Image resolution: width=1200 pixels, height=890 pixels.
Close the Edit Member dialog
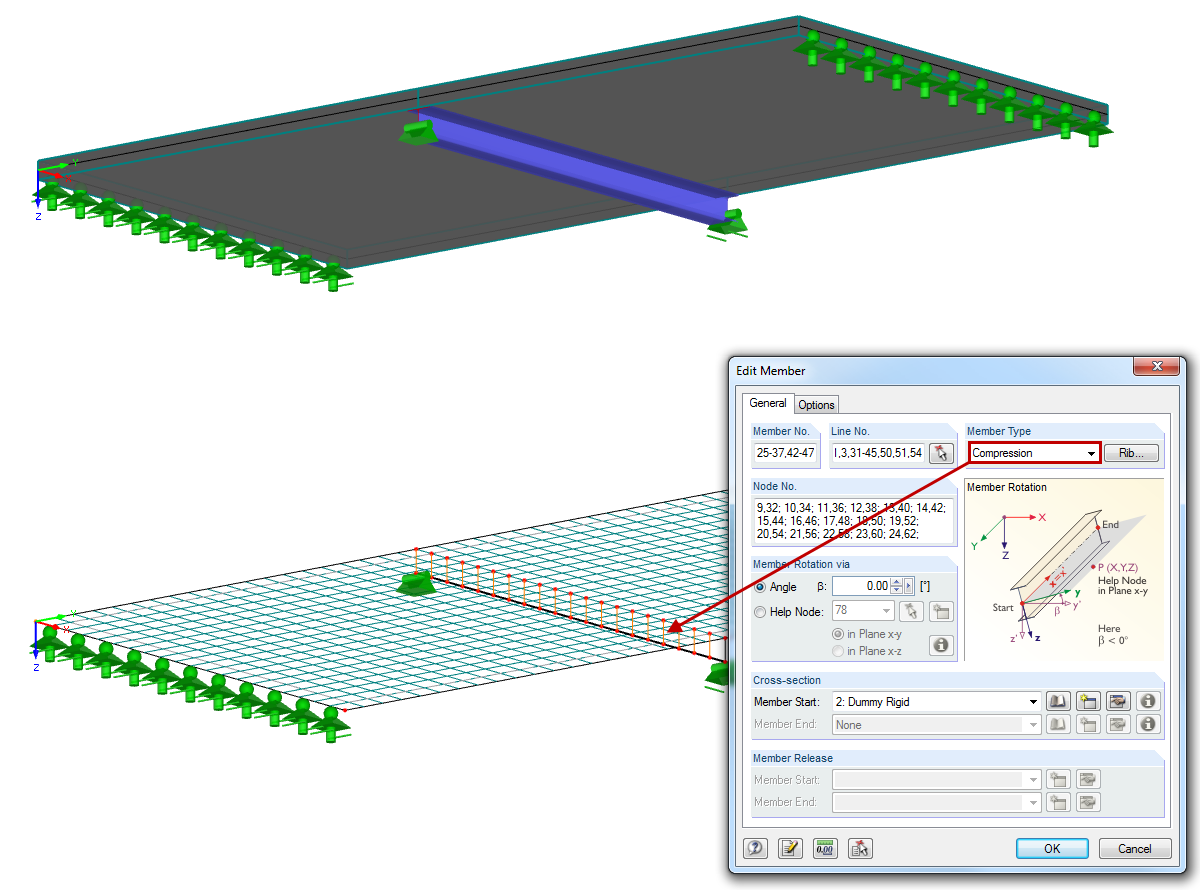1157,366
